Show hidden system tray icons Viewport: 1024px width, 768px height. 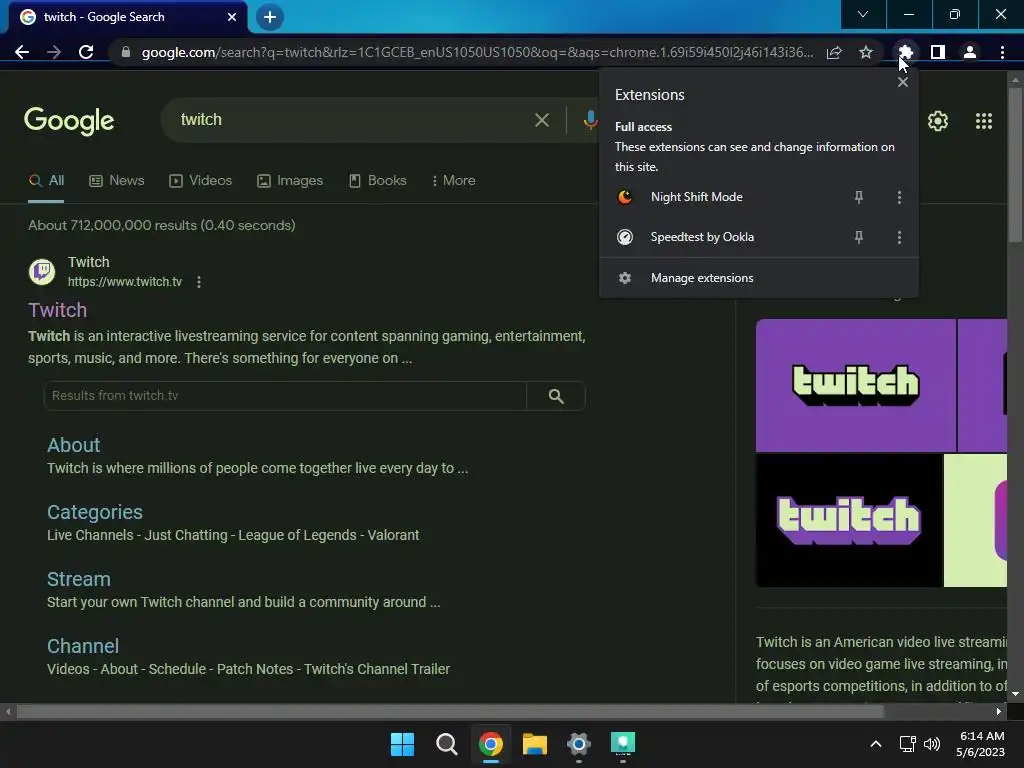pos(876,744)
